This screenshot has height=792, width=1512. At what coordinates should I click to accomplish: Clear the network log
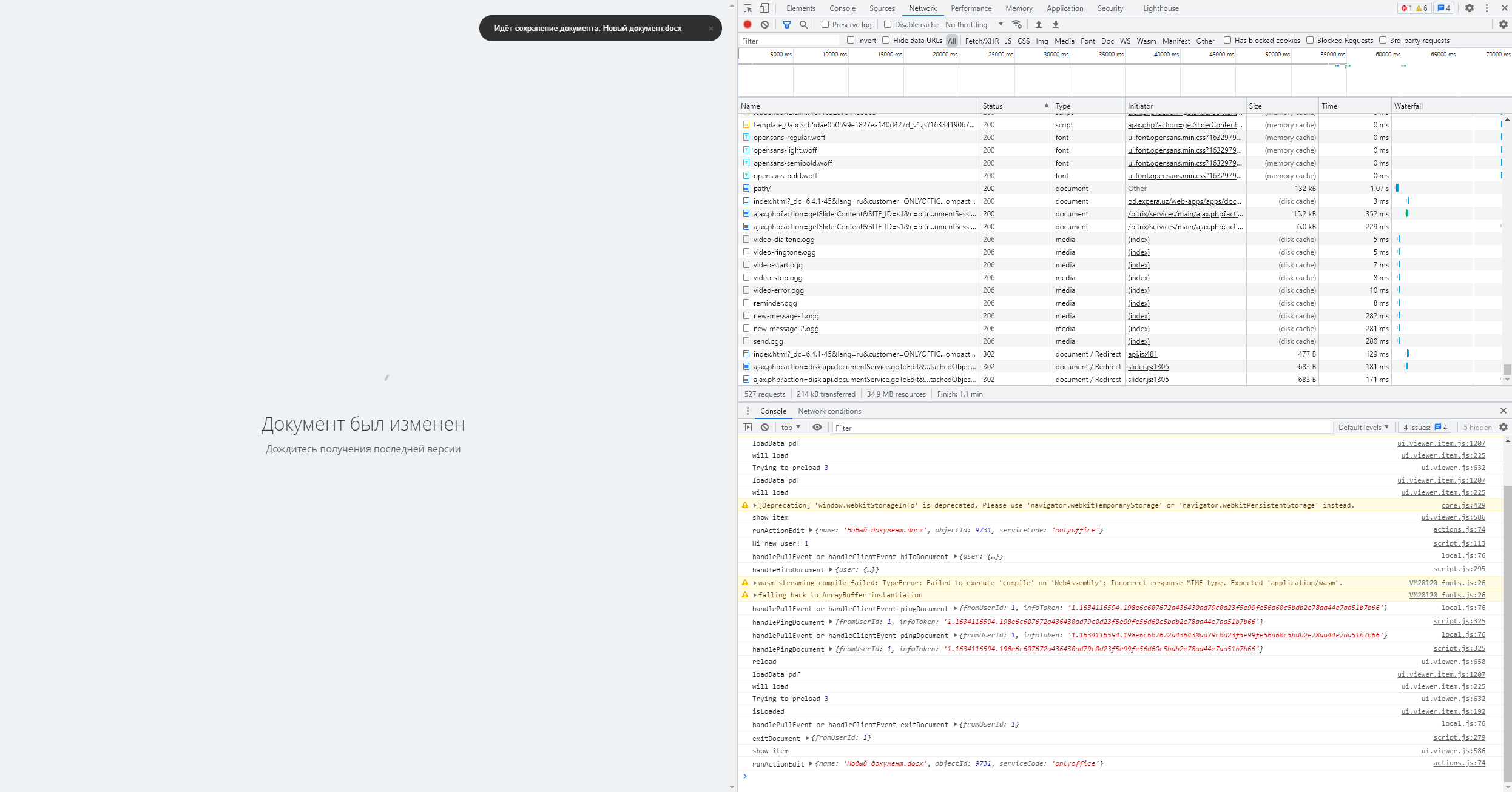pyautogui.click(x=764, y=24)
